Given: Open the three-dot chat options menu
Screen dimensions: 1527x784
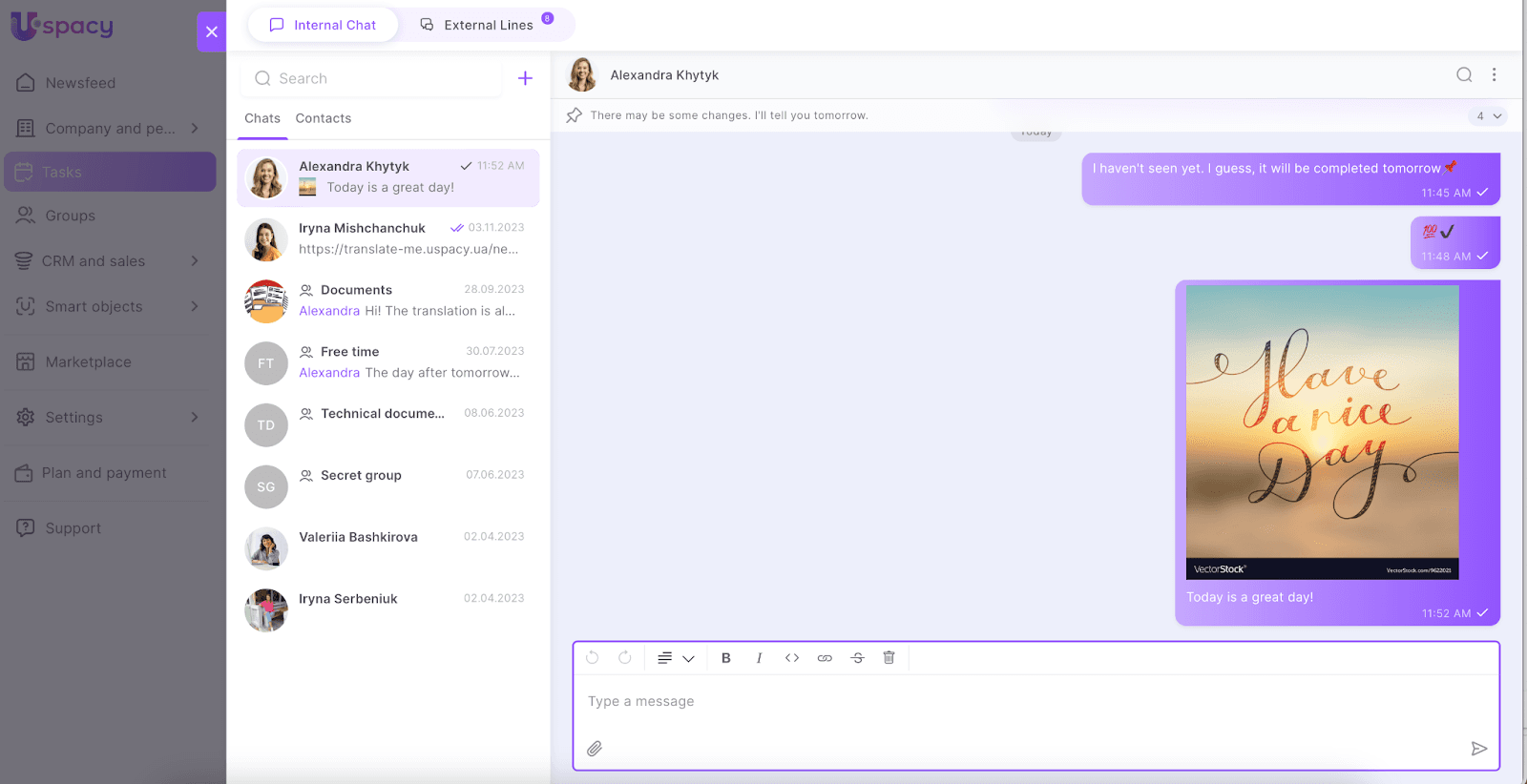Looking at the screenshot, I should 1494,75.
